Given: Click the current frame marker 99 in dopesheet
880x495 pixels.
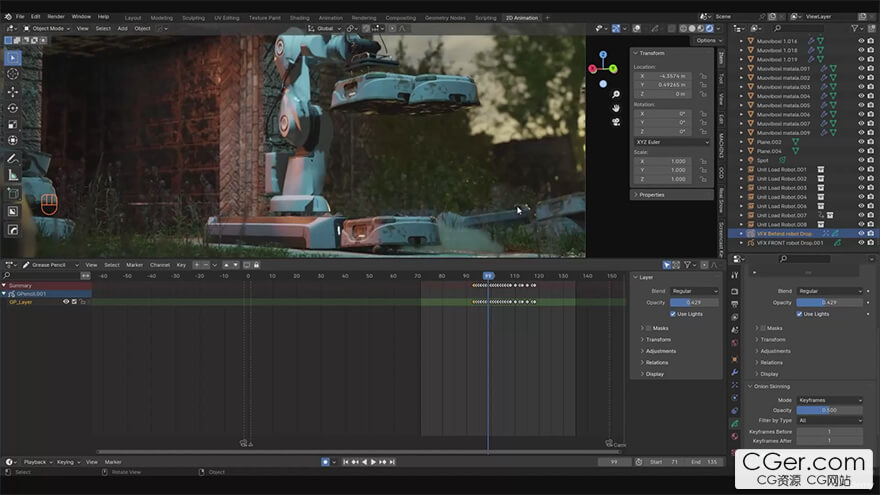Looking at the screenshot, I should tap(488, 276).
